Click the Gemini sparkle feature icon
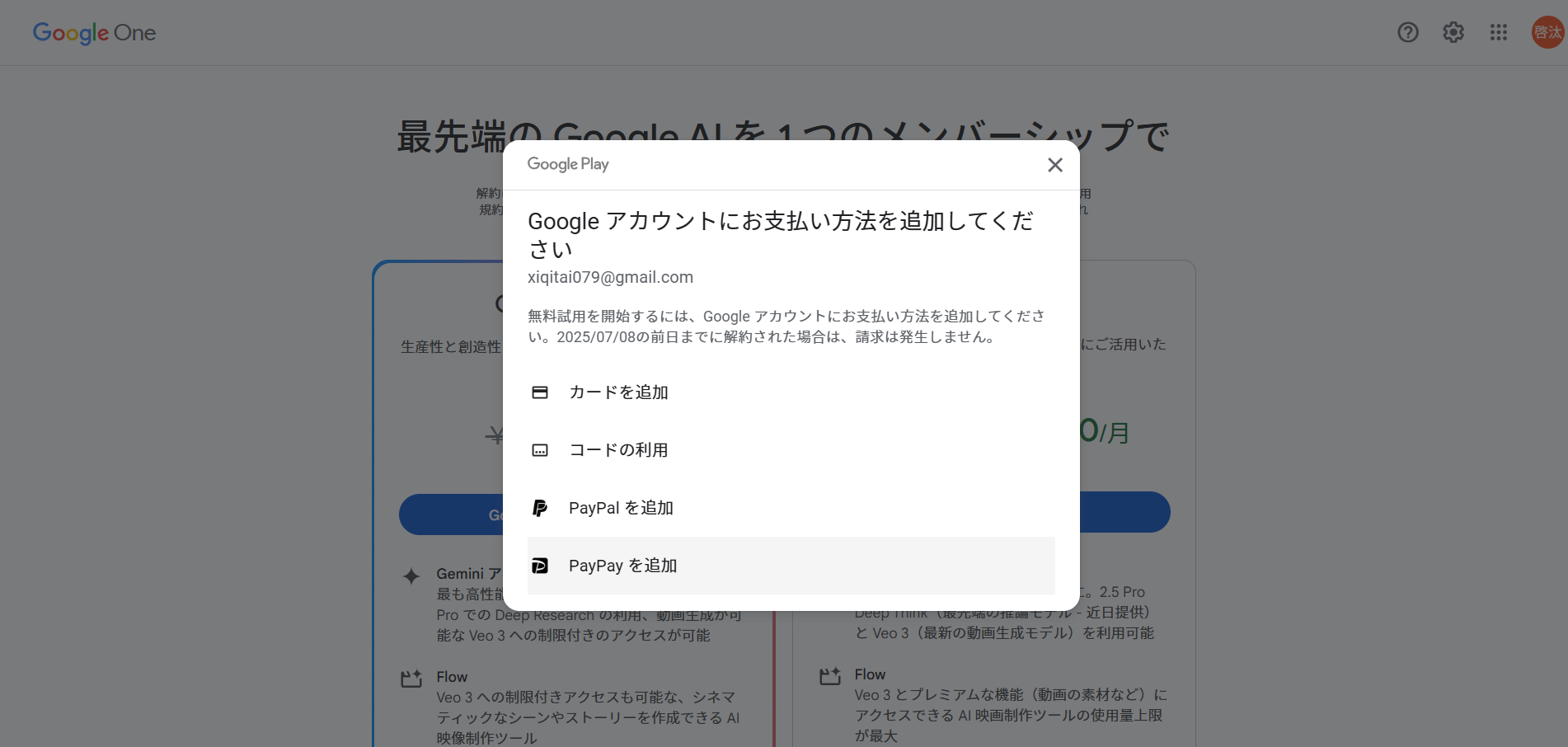This screenshot has height=747, width=1568. click(411, 576)
